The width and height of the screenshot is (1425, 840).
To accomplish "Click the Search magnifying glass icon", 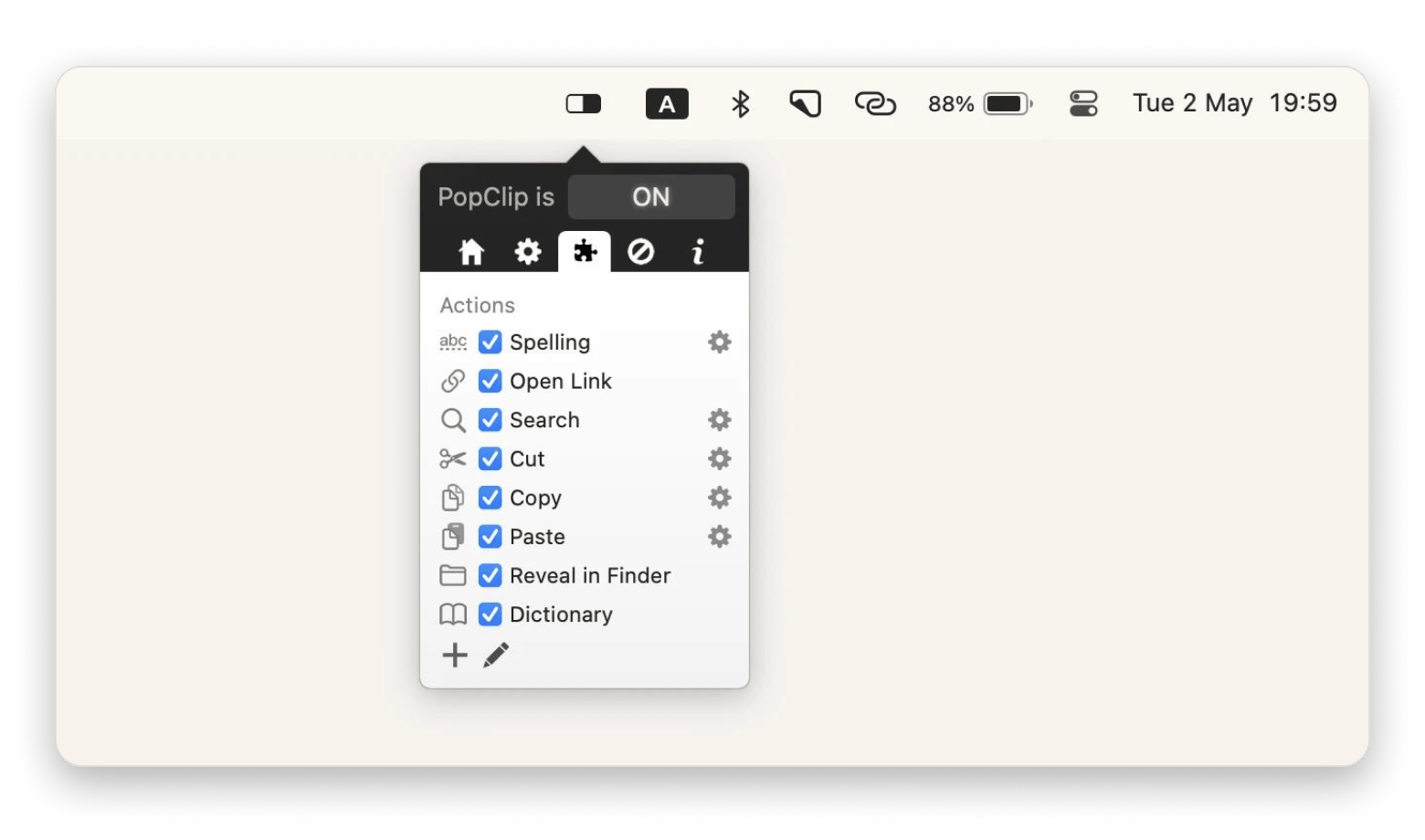I will pos(453,420).
